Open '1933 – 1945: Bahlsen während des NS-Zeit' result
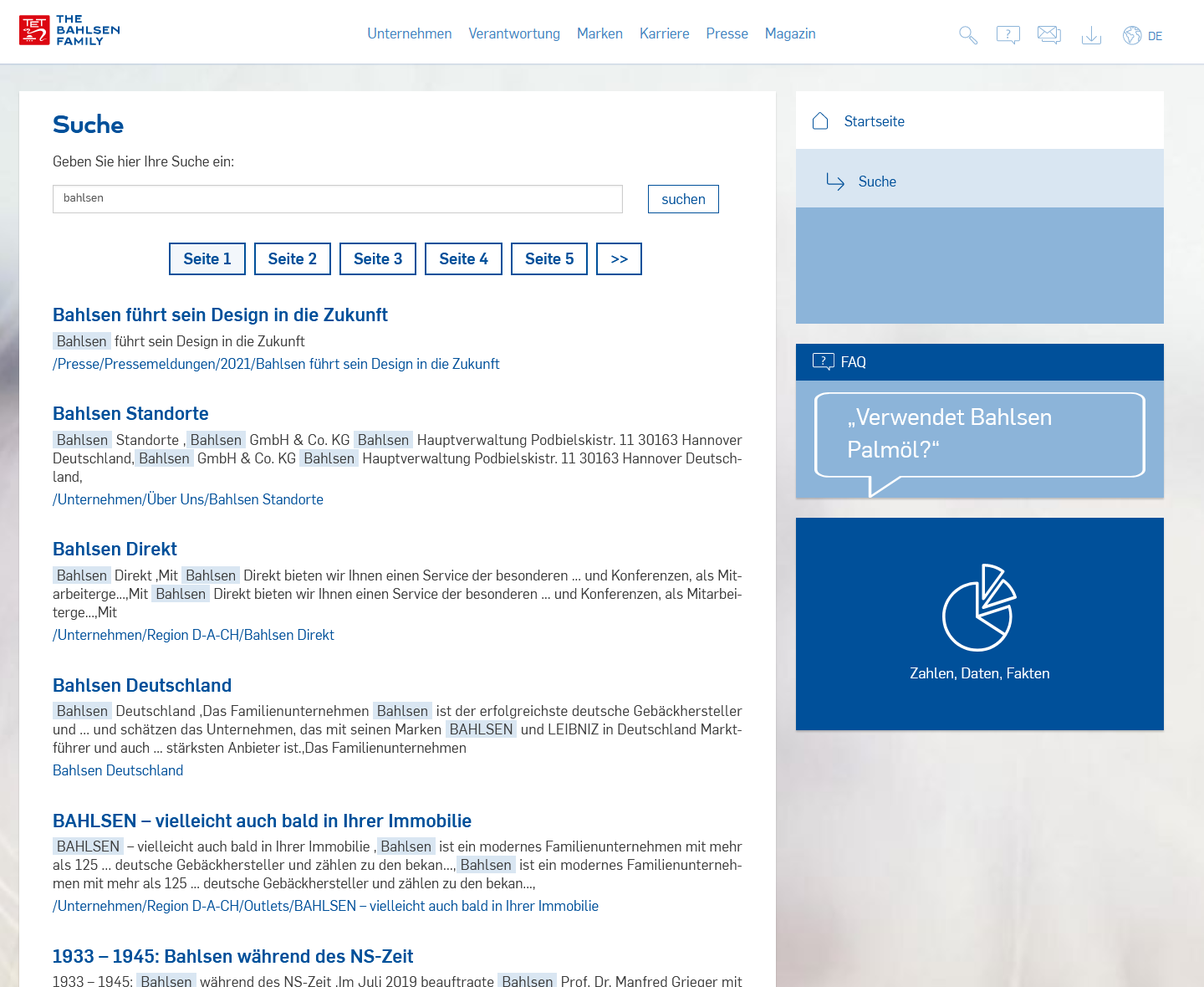 tap(232, 956)
